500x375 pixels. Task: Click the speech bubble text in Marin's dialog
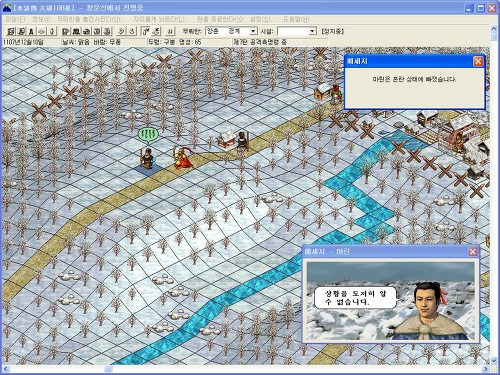[x=355, y=298]
